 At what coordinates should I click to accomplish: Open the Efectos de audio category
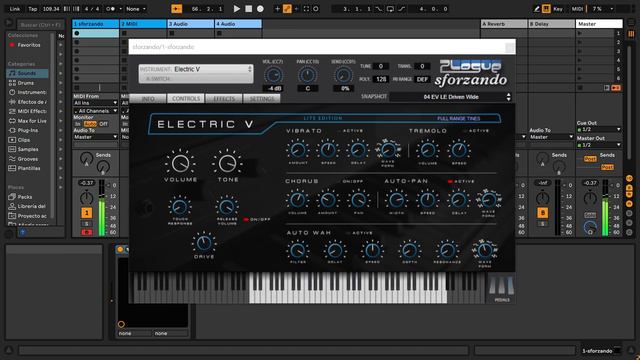[28, 102]
